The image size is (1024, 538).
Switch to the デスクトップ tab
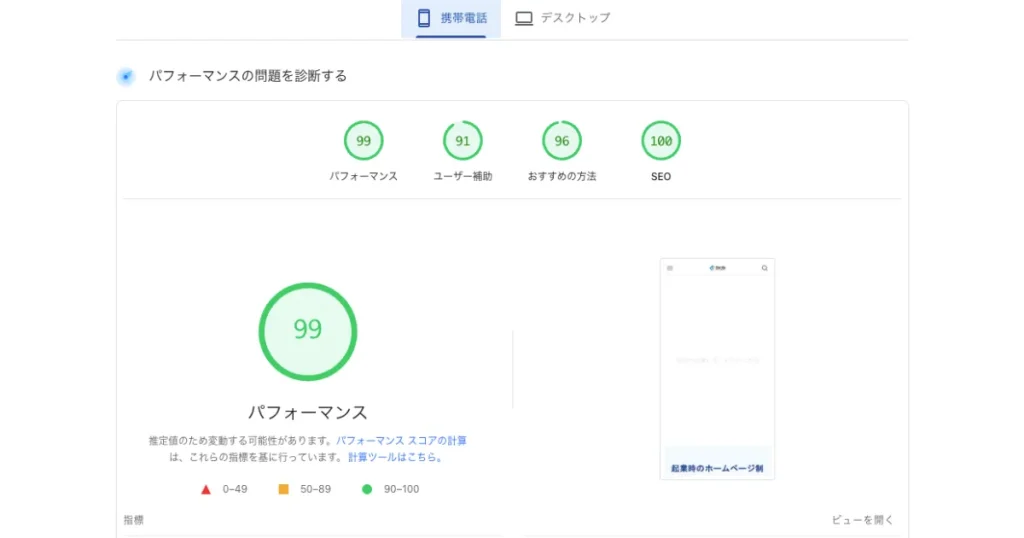click(562, 18)
